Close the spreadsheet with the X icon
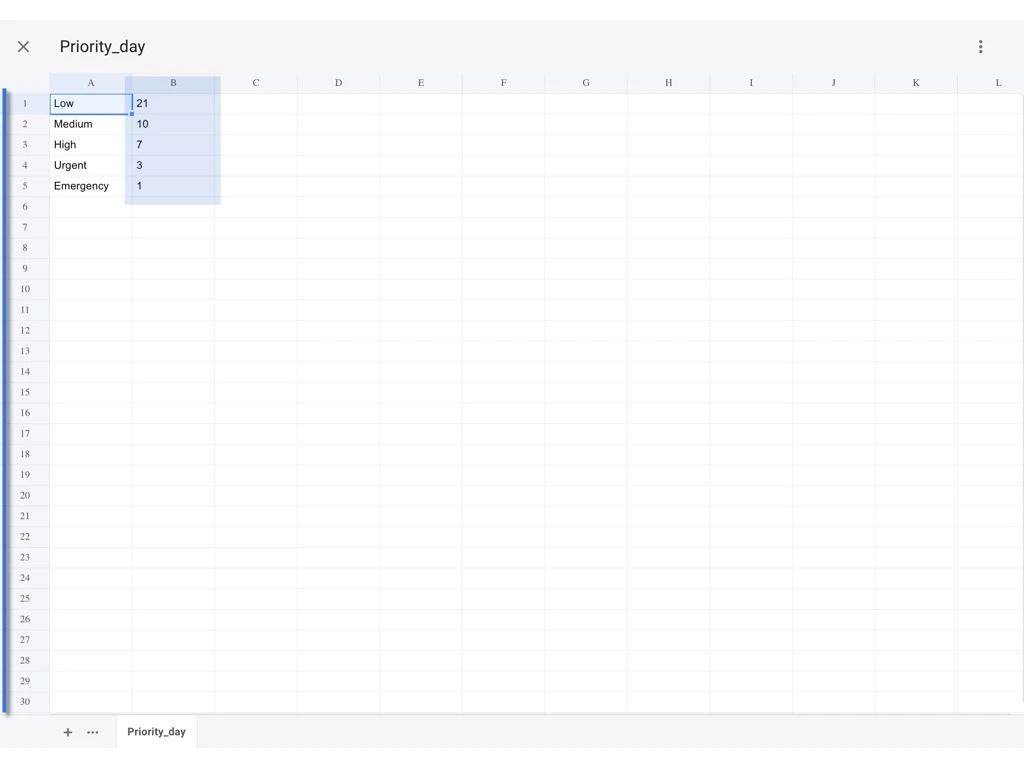This screenshot has height=768, width=1024. tap(23, 46)
